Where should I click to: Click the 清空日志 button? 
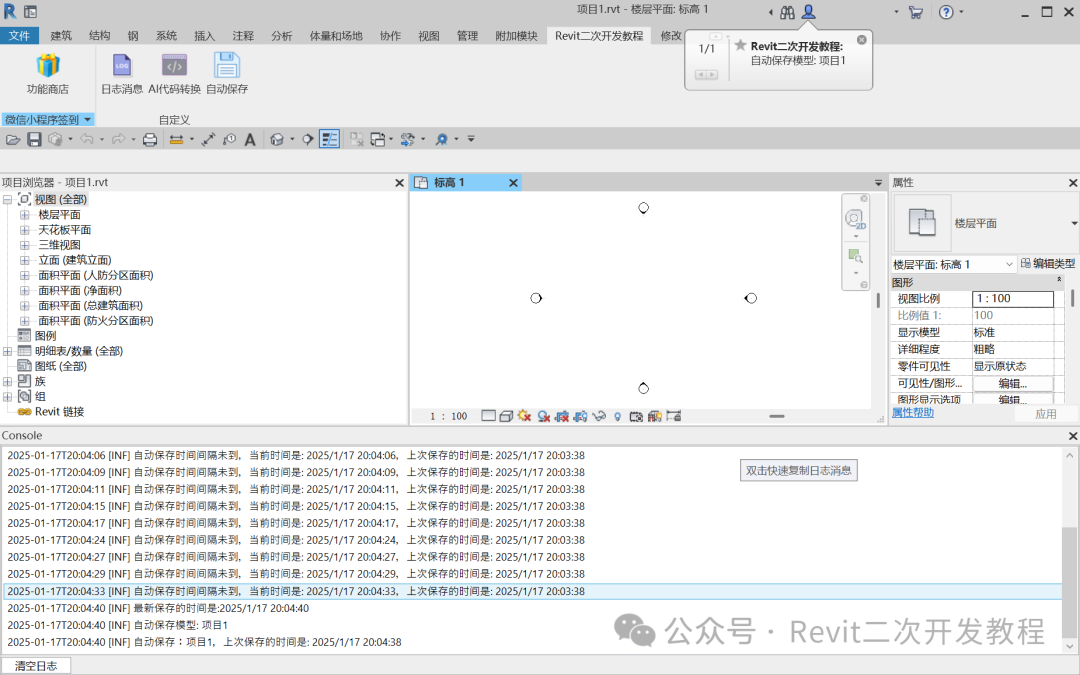click(36, 666)
